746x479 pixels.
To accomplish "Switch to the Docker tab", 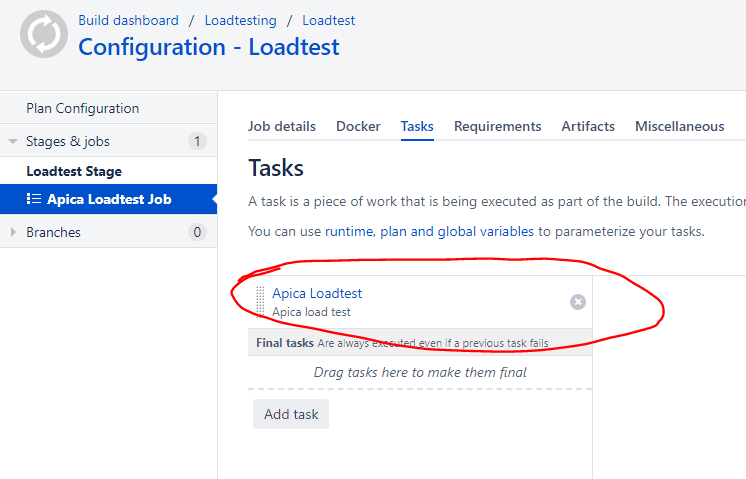I will [358, 126].
